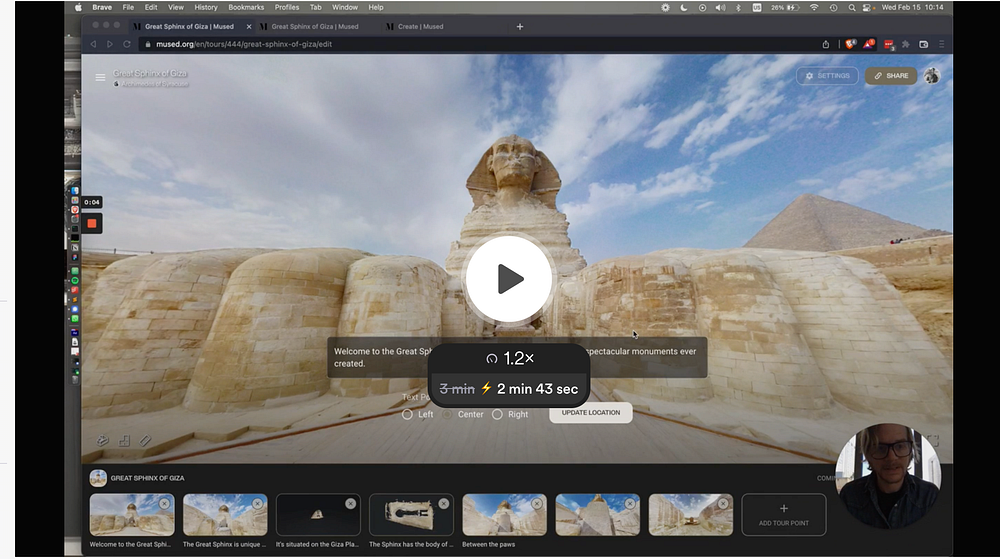Open 'Between the paws' tour point
Screen dimensions: 1000x559
(504, 515)
